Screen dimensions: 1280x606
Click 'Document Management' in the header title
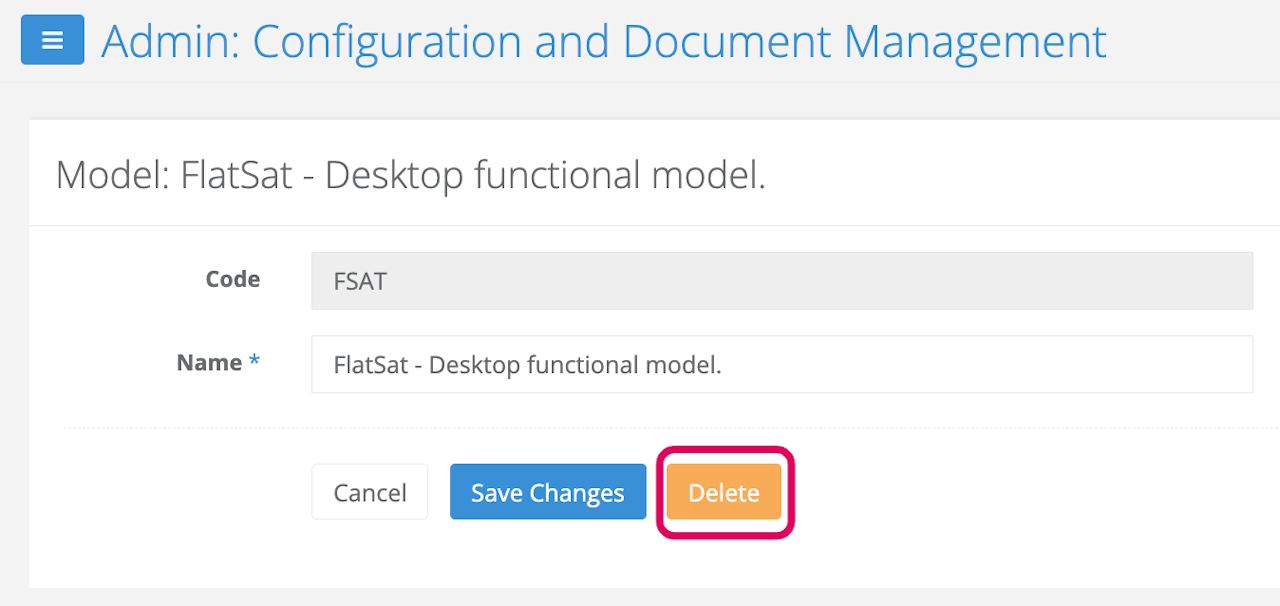pyautogui.click(x=864, y=41)
